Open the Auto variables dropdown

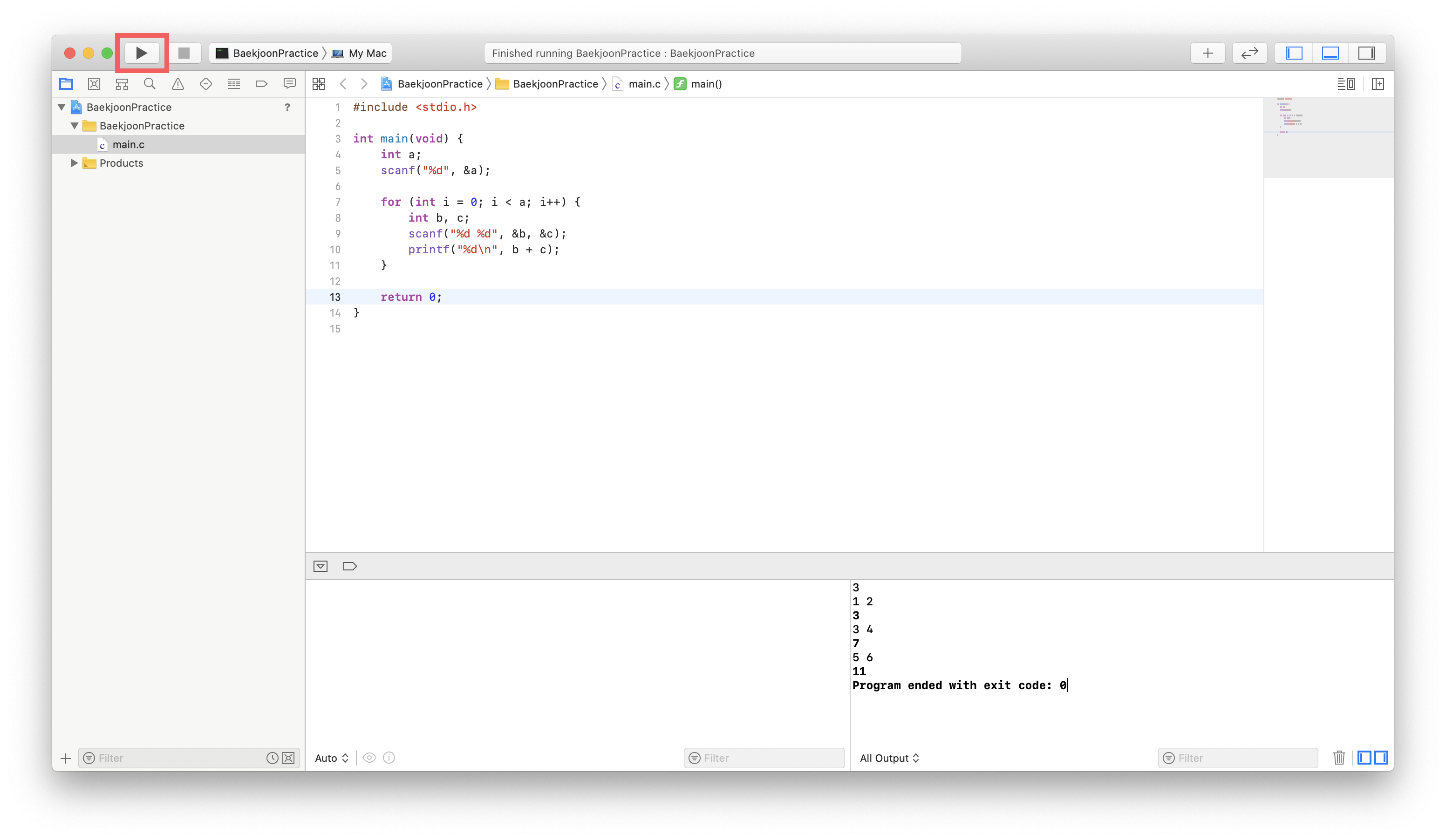tap(331, 758)
